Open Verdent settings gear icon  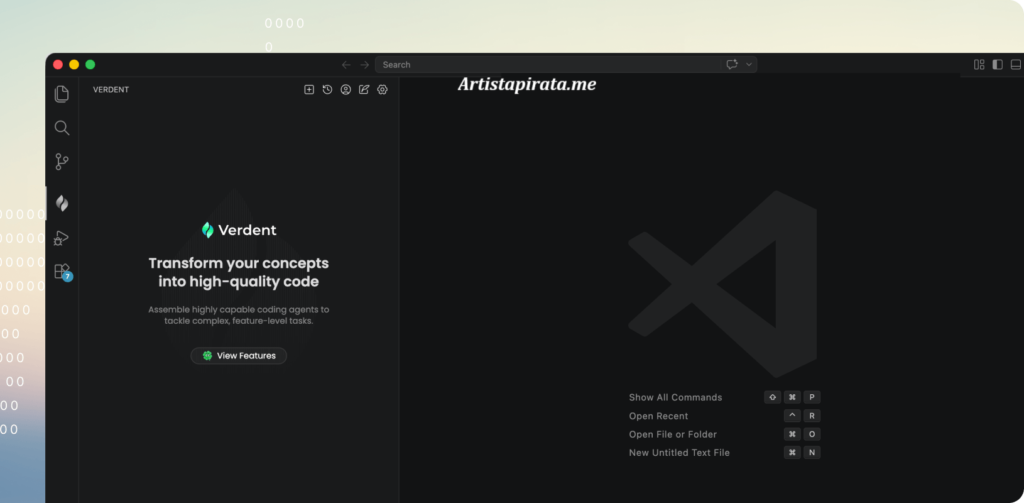click(382, 89)
